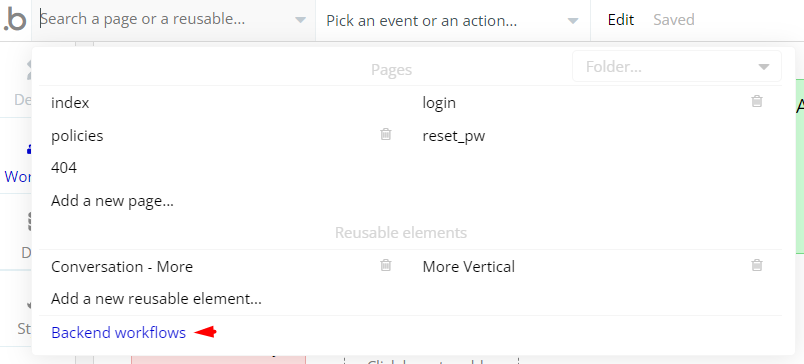
Task: Open the Edit menu in top bar
Action: tap(621, 20)
